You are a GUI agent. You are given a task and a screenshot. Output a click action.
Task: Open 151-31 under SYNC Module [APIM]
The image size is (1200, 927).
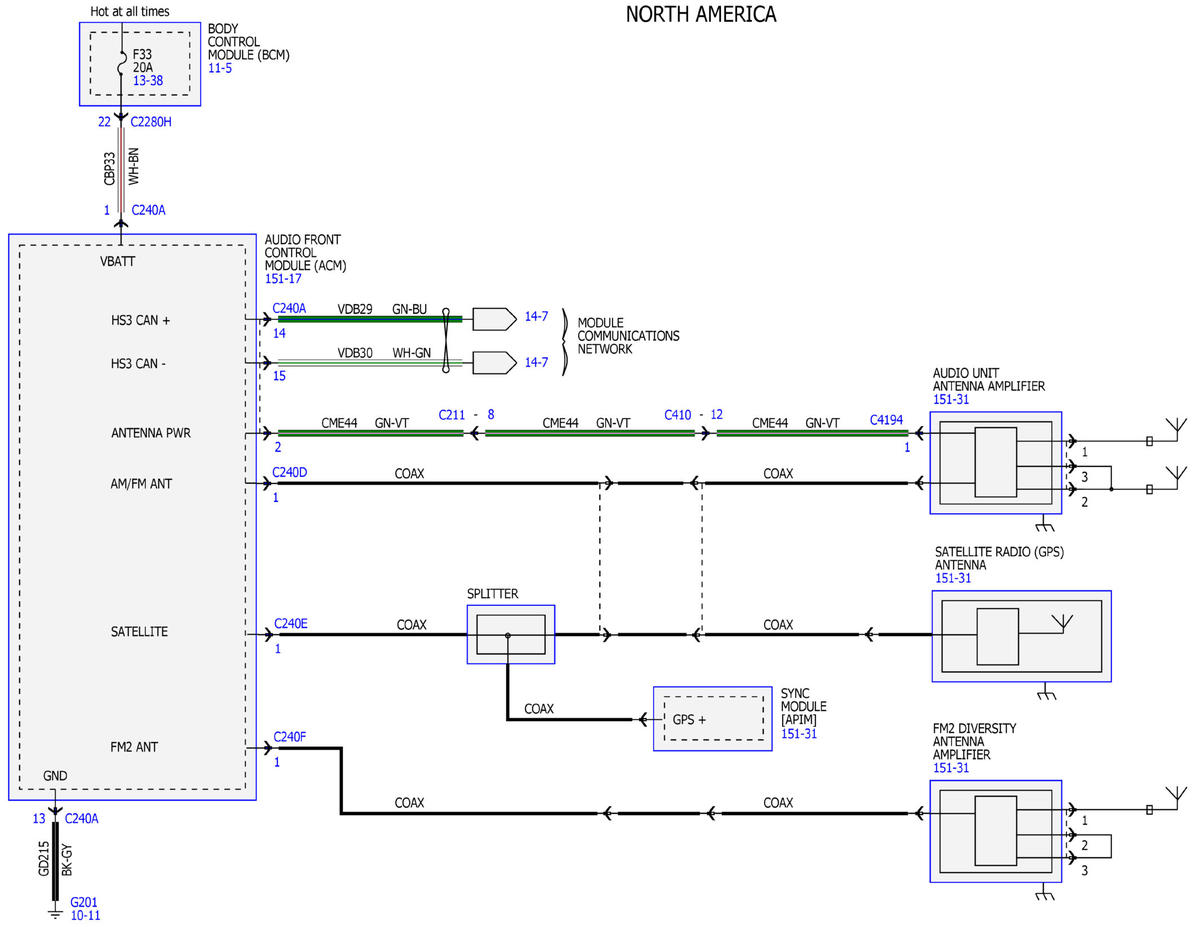click(800, 734)
